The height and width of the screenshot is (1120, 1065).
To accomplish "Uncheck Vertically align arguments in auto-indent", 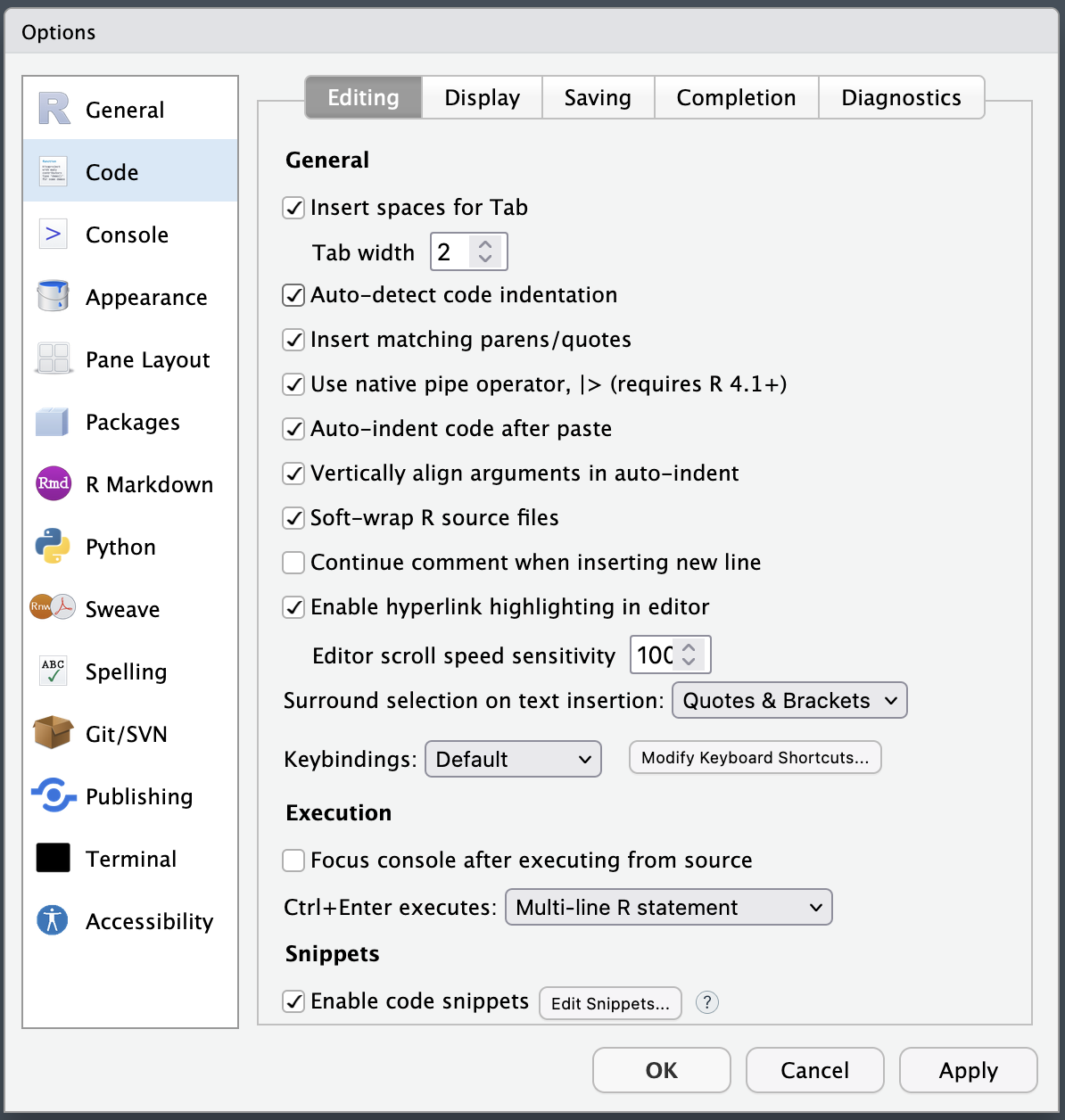I will point(293,474).
